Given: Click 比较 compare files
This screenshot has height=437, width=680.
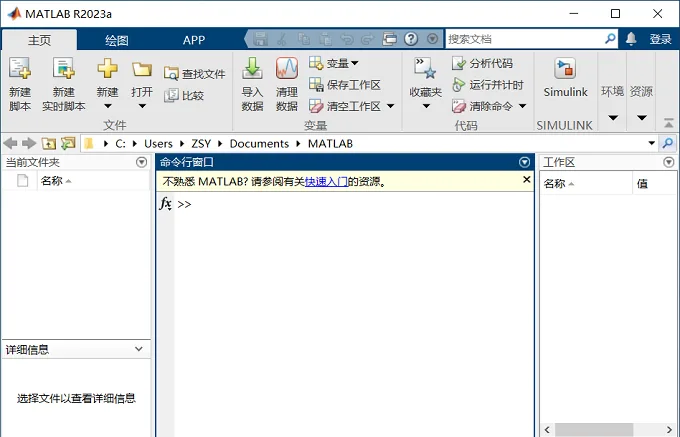Looking at the screenshot, I should pyautogui.click(x=184, y=95).
